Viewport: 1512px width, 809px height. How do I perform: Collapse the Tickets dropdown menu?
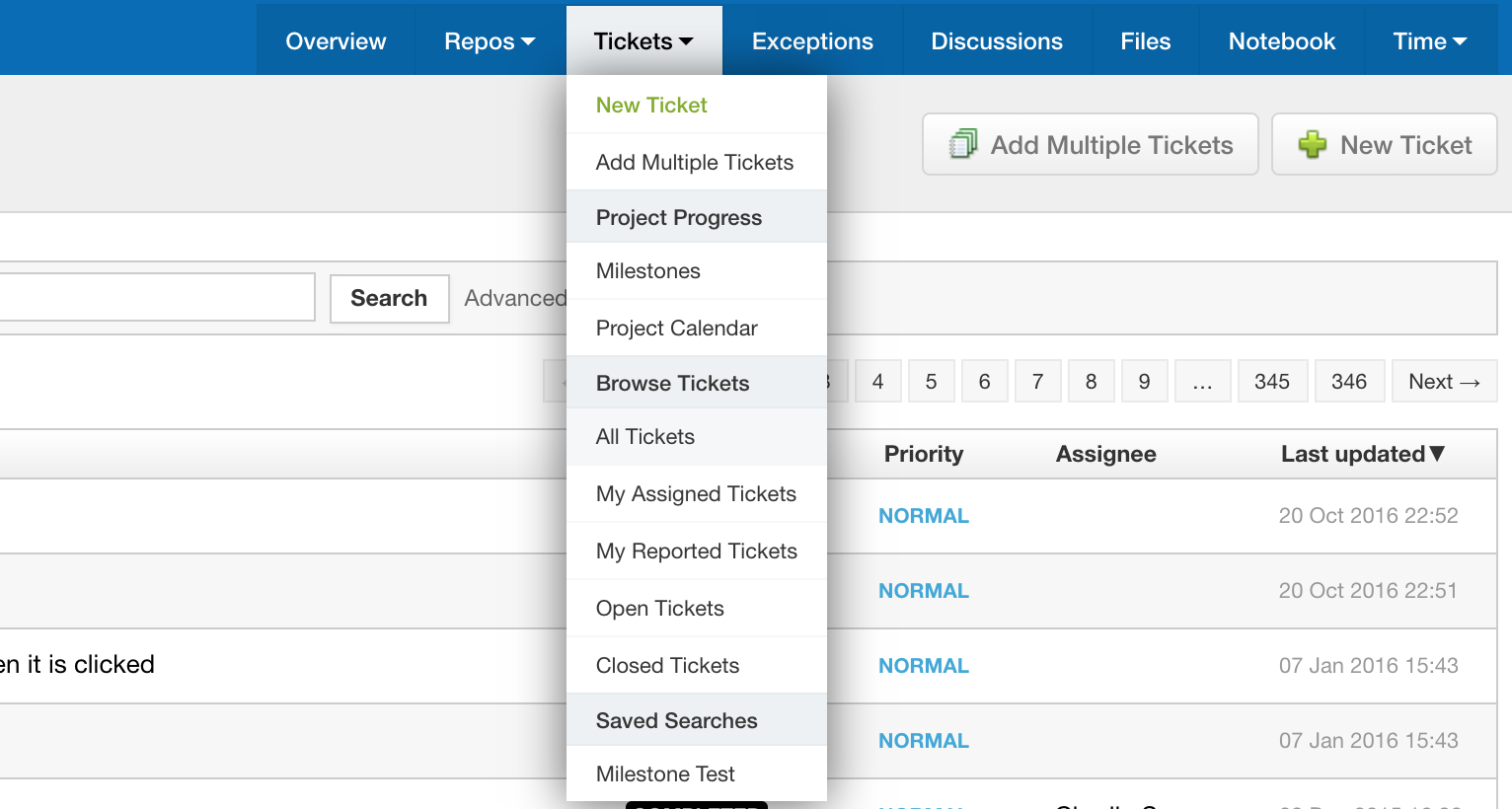[643, 41]
